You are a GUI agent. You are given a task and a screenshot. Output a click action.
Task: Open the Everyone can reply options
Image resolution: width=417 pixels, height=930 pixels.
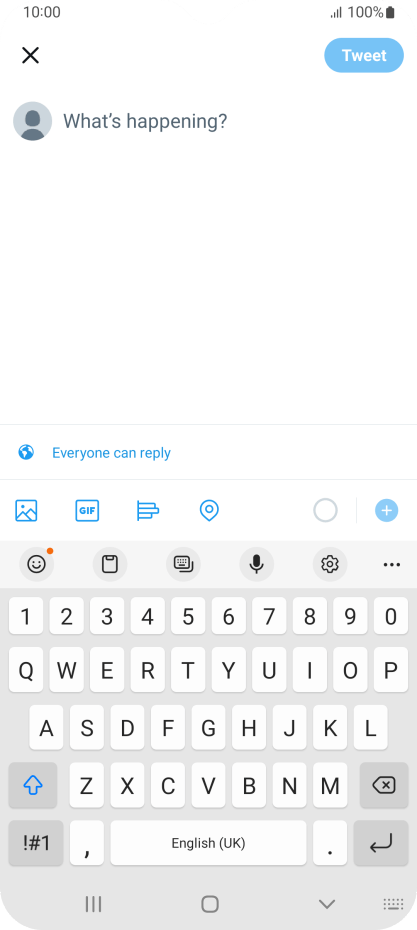[x=112, y=453]
